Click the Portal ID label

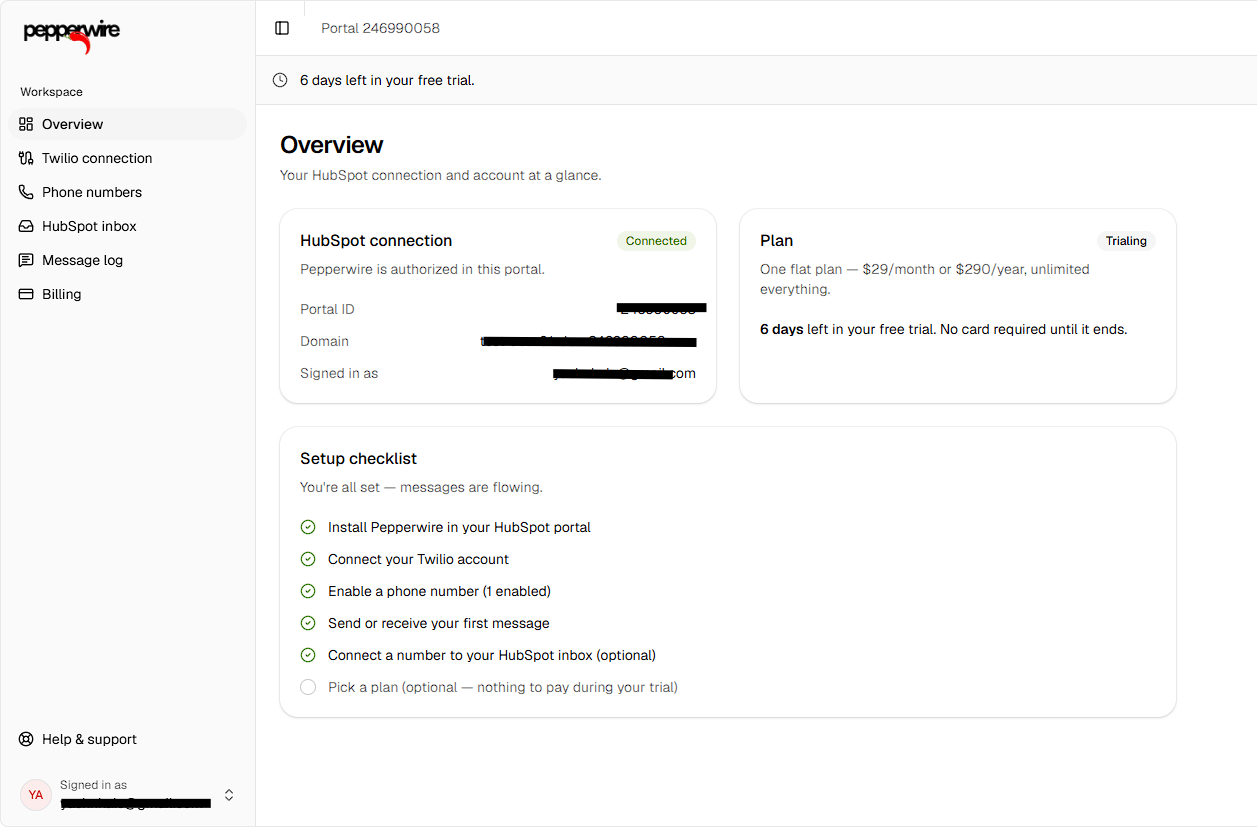(327, 309)
